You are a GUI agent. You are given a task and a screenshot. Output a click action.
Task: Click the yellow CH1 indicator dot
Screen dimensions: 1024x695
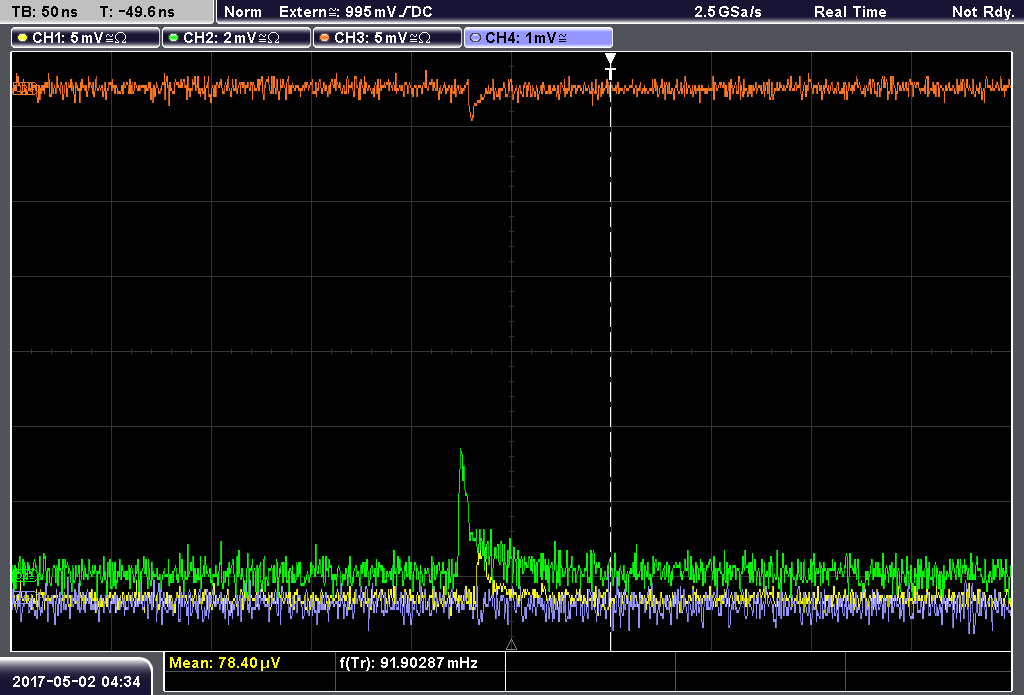(23, 38)
